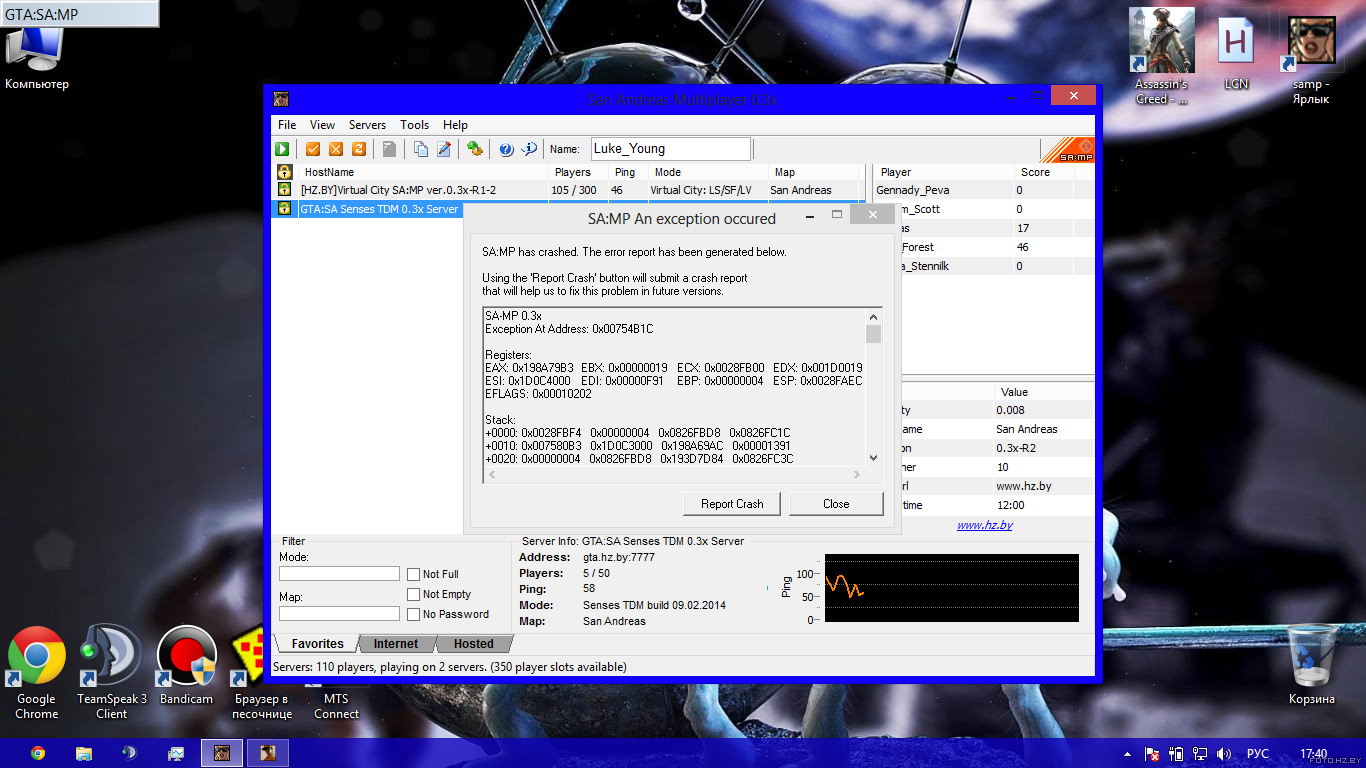Screen dimensions: 1366x768
Task: Open the Корзина recycle bin icon
Action: pos(1311,664)
